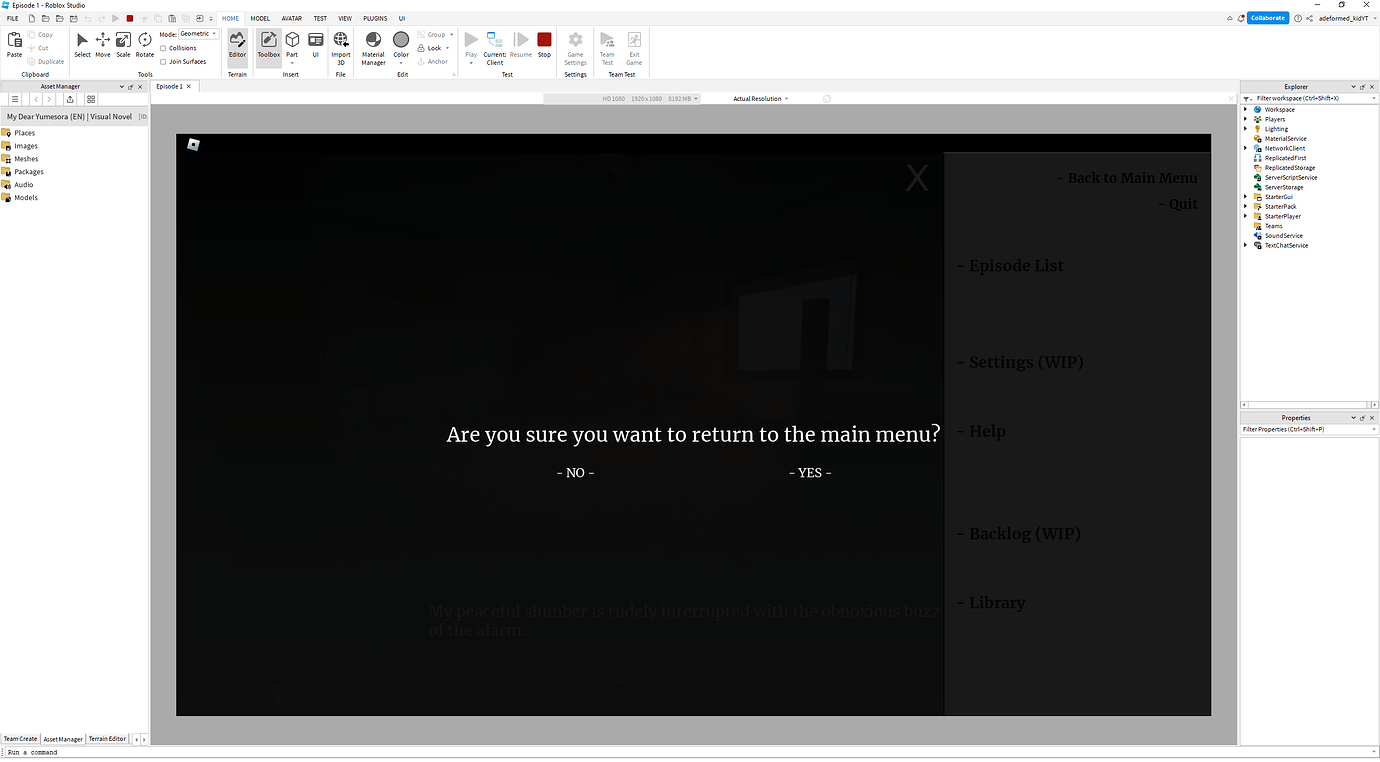Open the FILE menu
1380x762 pixels.
click(12, 17)
